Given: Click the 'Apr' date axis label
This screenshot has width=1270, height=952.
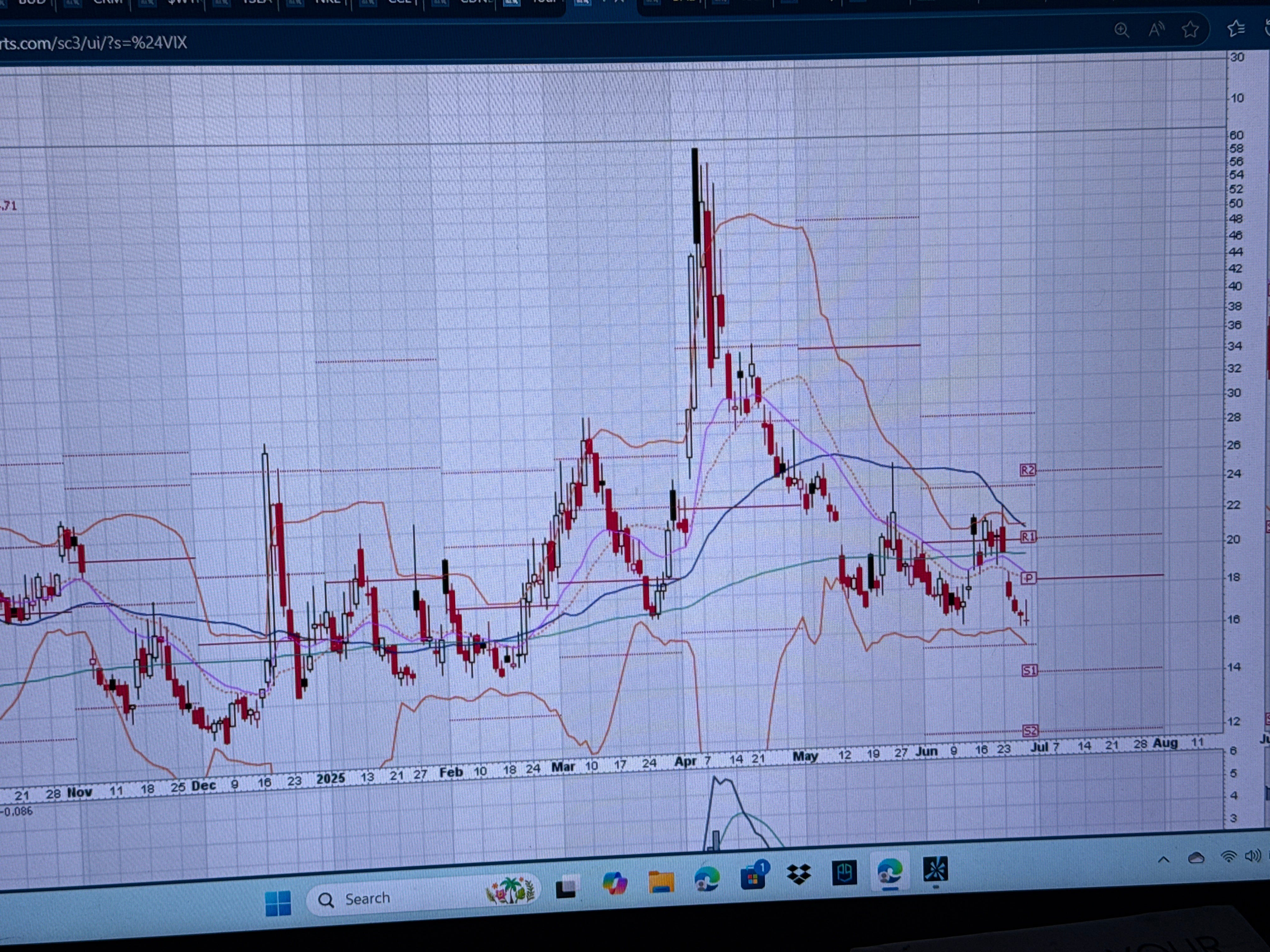Looking at the screenshot, I should click(x=685, y=762).
